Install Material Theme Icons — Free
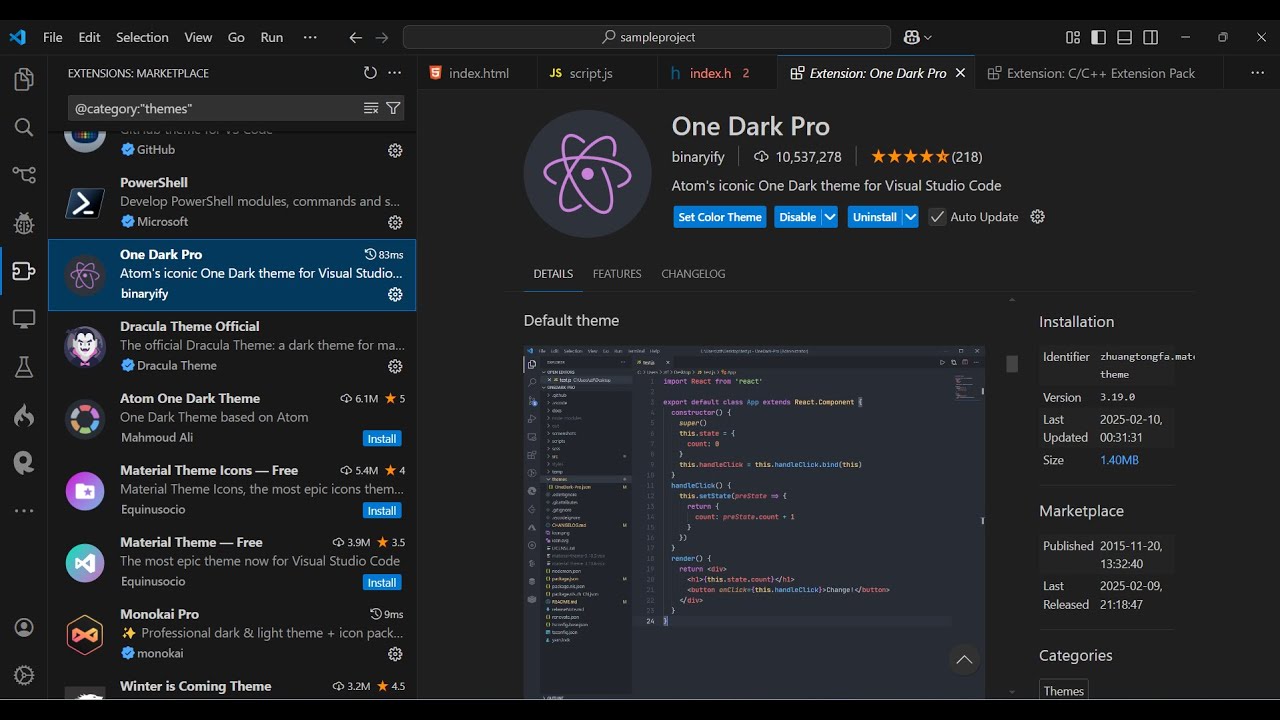The height and width of the screenshot is (720, 1280). click(382, 511)
